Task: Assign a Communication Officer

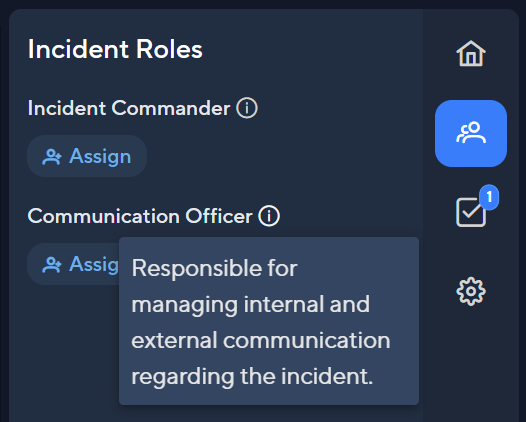Action: [x=73, y=264]
